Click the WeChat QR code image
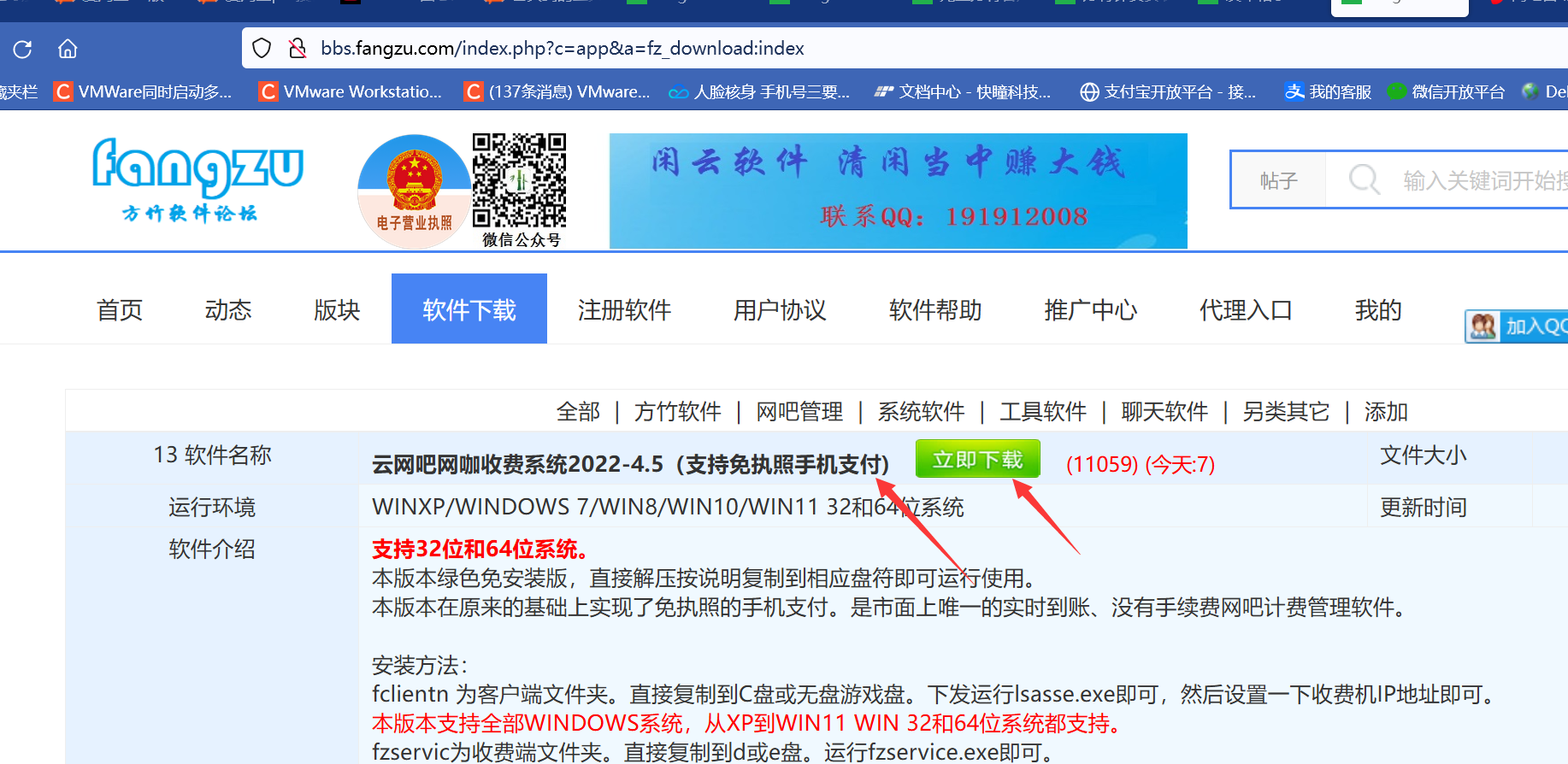The height and width of the screenshot is (764, 1568). (520, 180)
